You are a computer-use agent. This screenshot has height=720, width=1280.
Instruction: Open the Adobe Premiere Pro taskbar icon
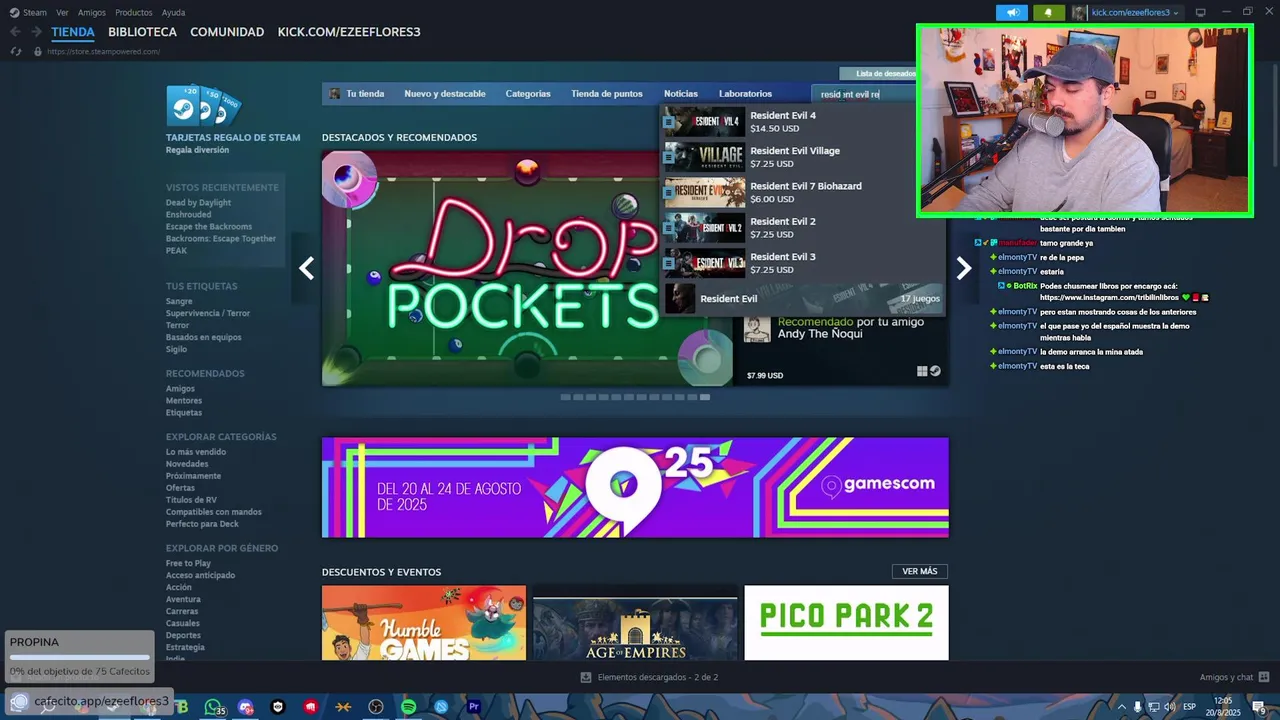tap(473, 707)
